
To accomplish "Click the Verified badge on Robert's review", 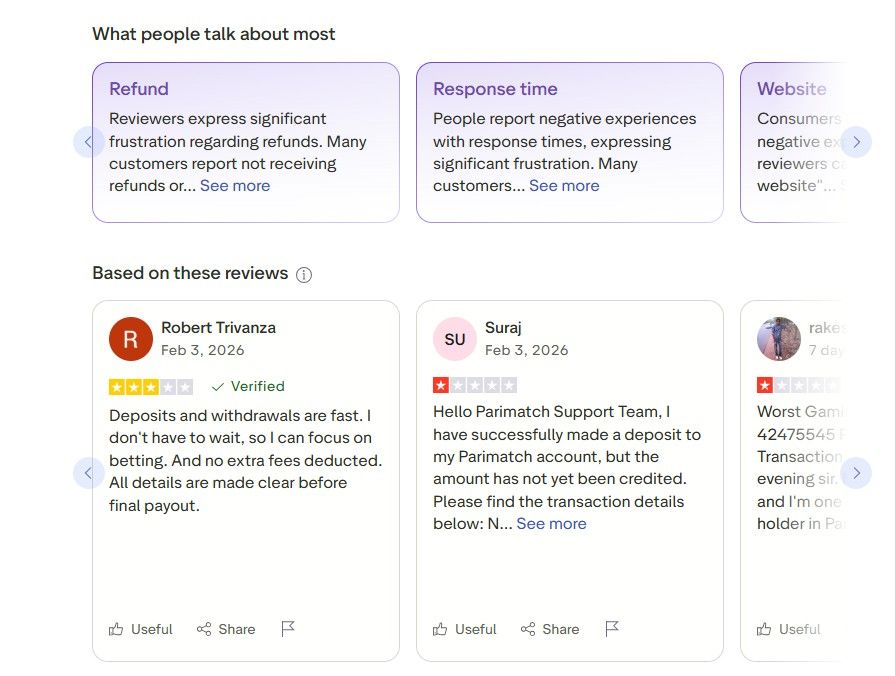I will (247, 386).
